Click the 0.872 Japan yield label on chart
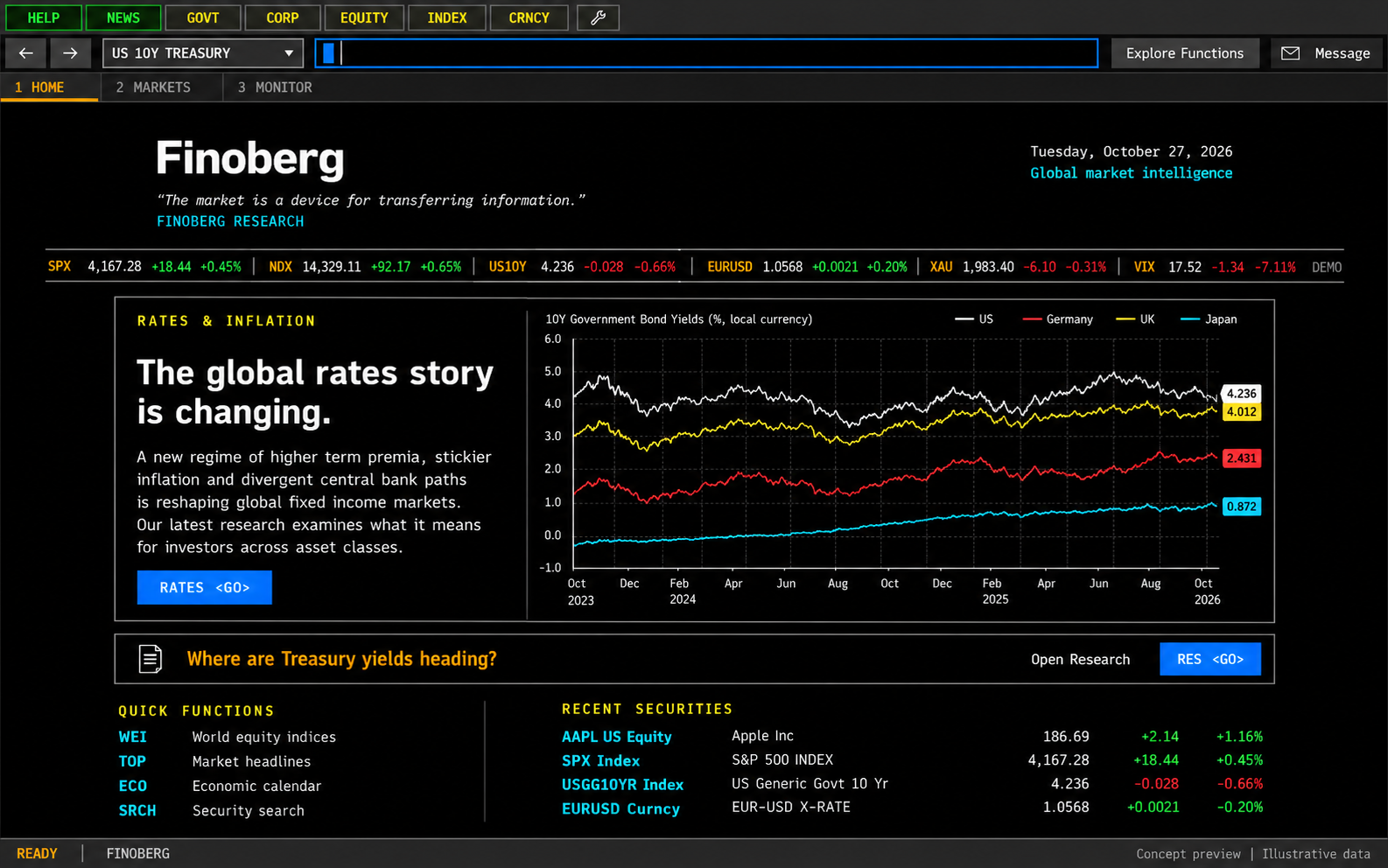 click(1241, 507)
